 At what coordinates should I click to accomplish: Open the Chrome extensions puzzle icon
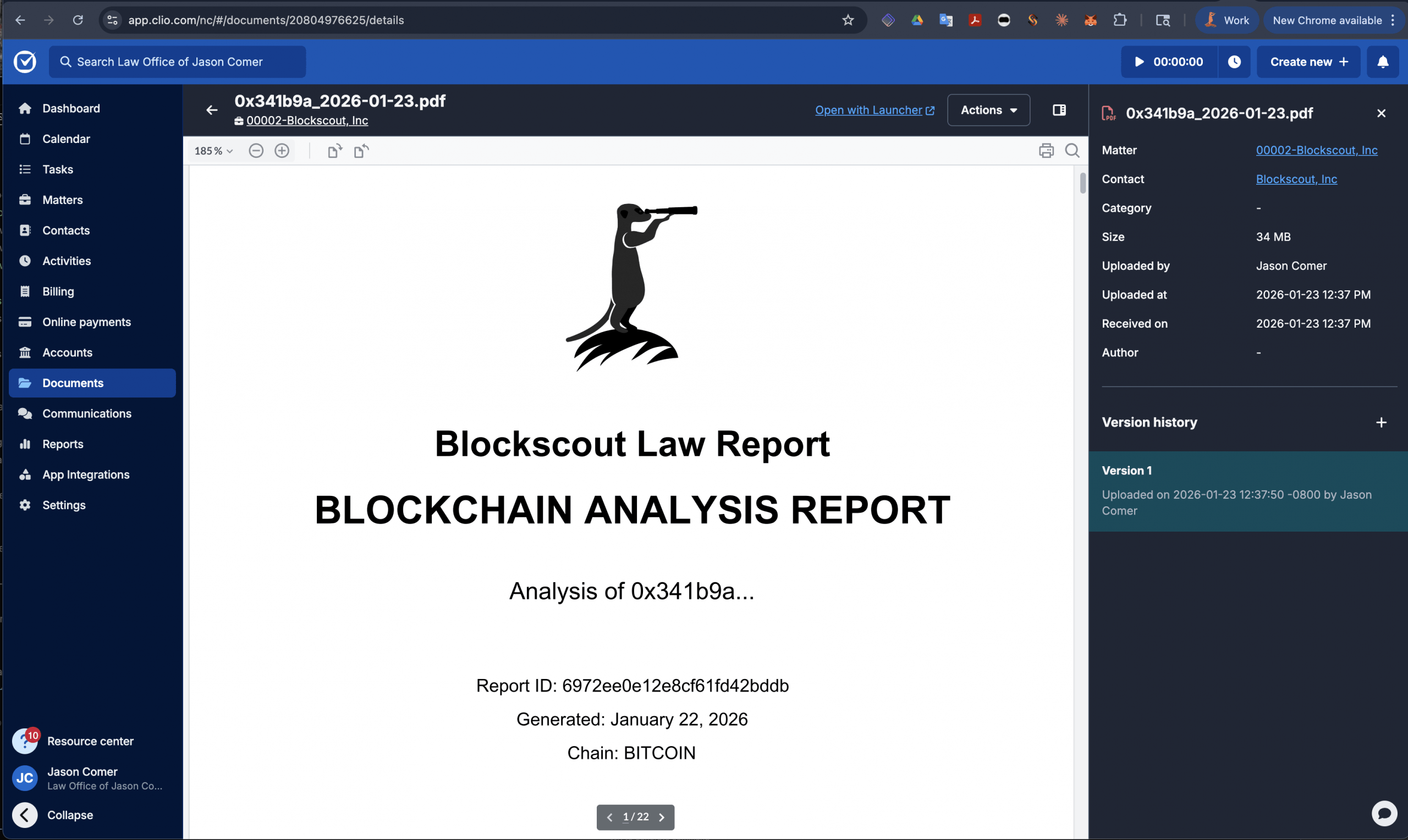(1119, 20)
